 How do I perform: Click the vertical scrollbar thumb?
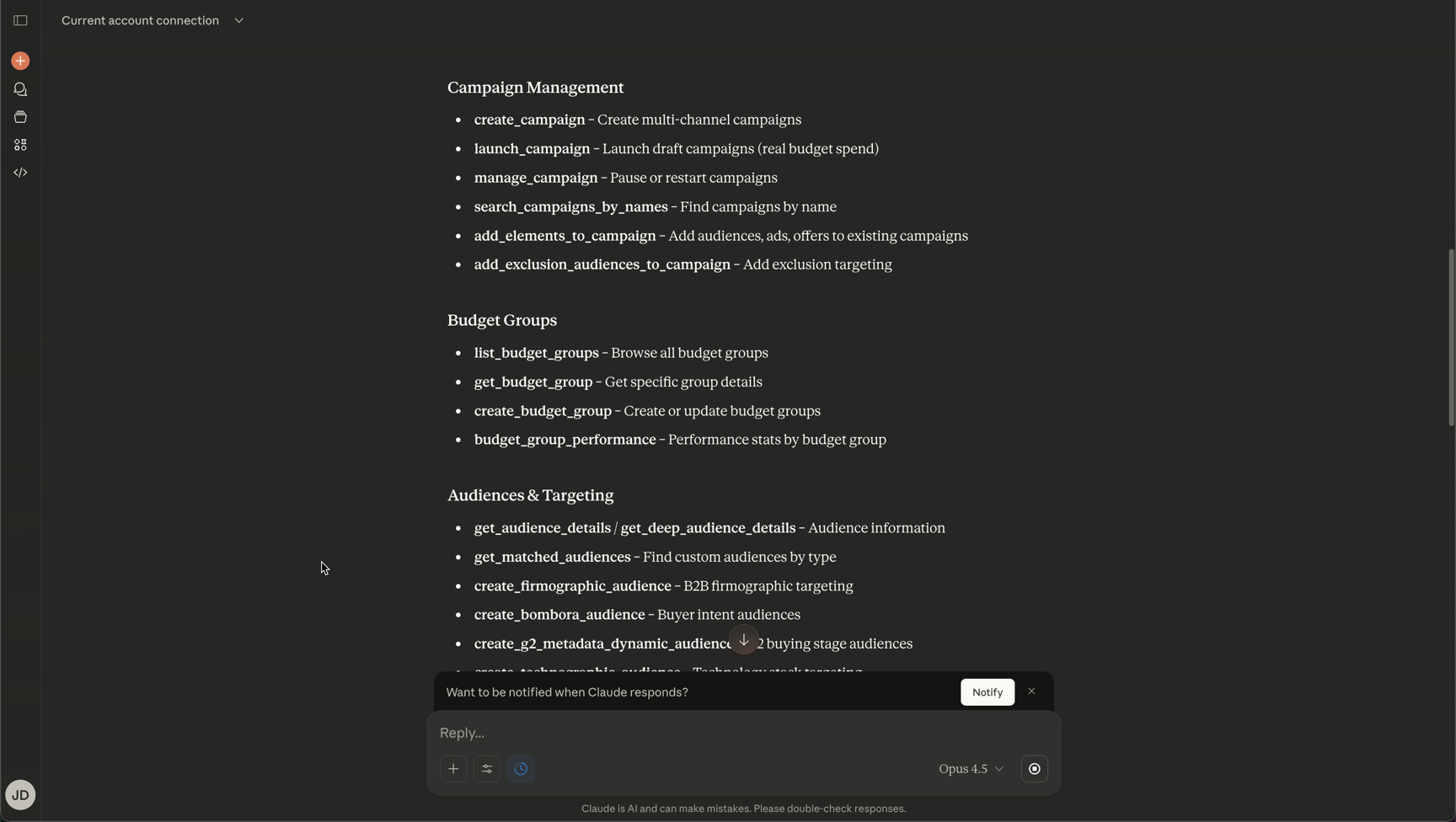[x=1451, y=337]
